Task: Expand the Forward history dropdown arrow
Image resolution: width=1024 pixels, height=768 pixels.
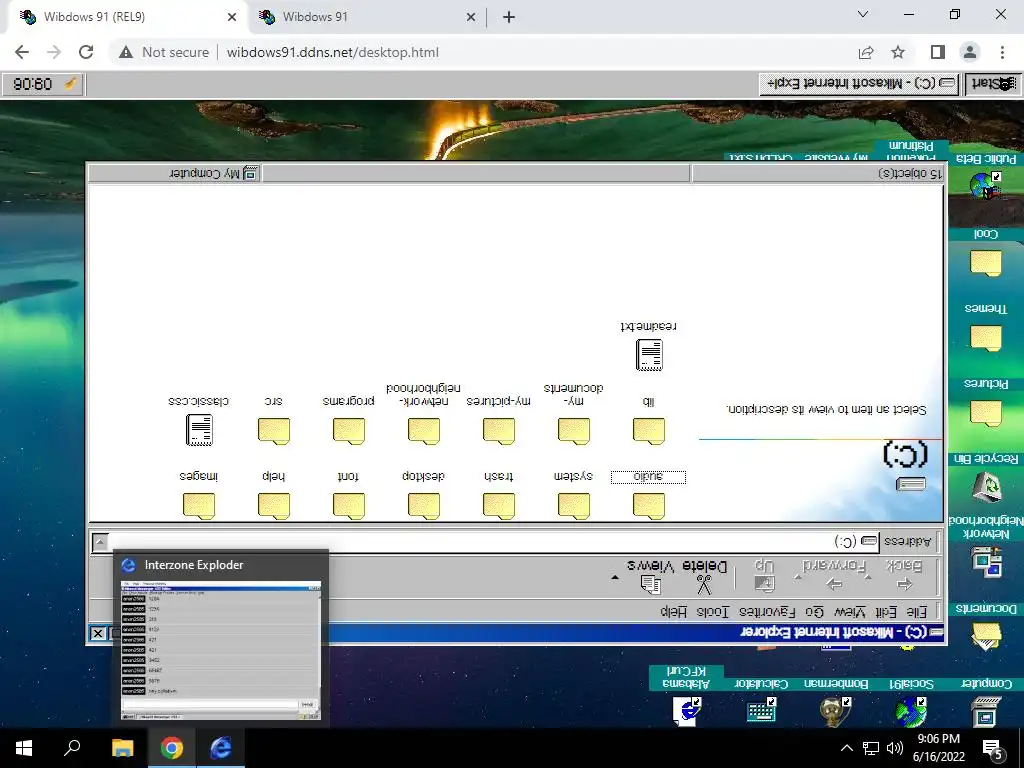Action: [x=797, y=578]
